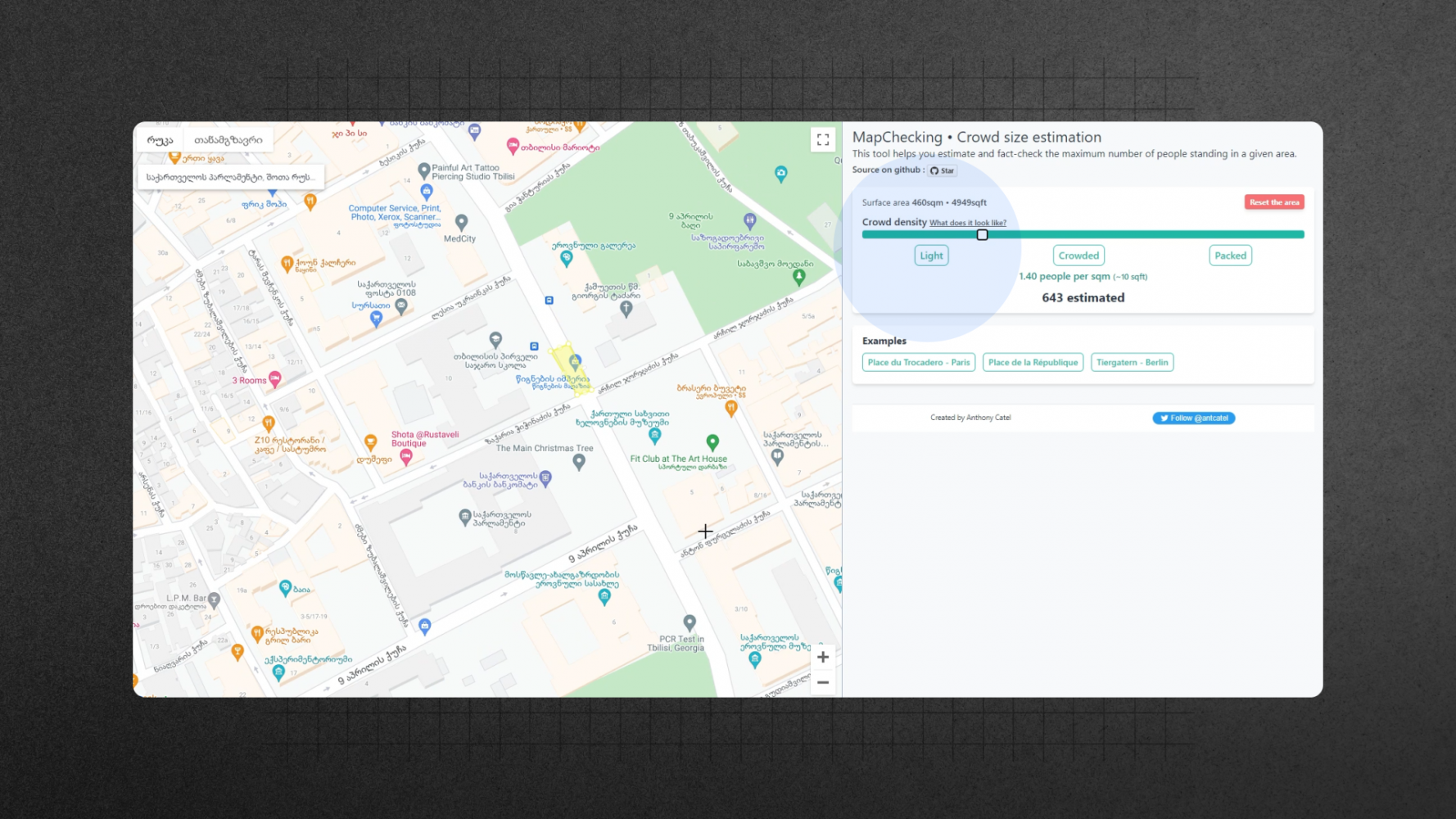Select the MedCity map pin
Image resolution: width=1456 pixels, height=819 pixels.
462,222
